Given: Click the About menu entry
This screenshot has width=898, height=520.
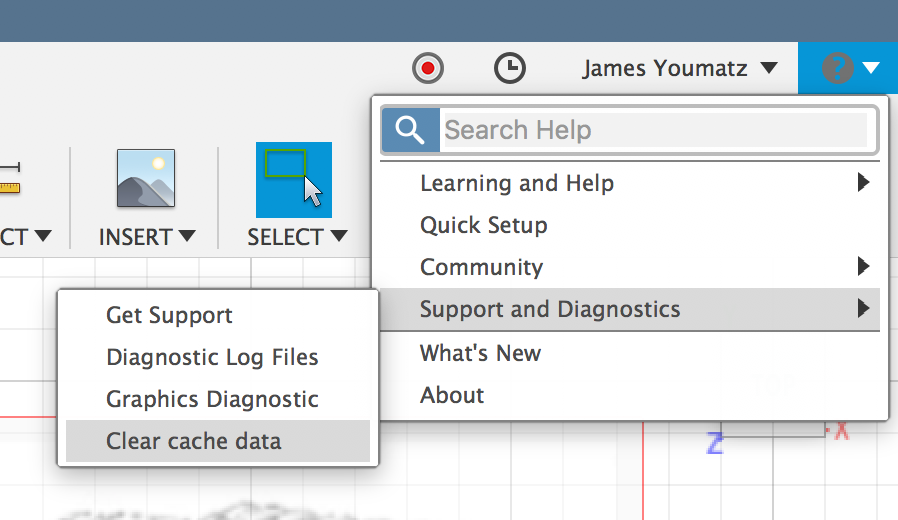Looking at the screenshot, I should click(452, 395).
